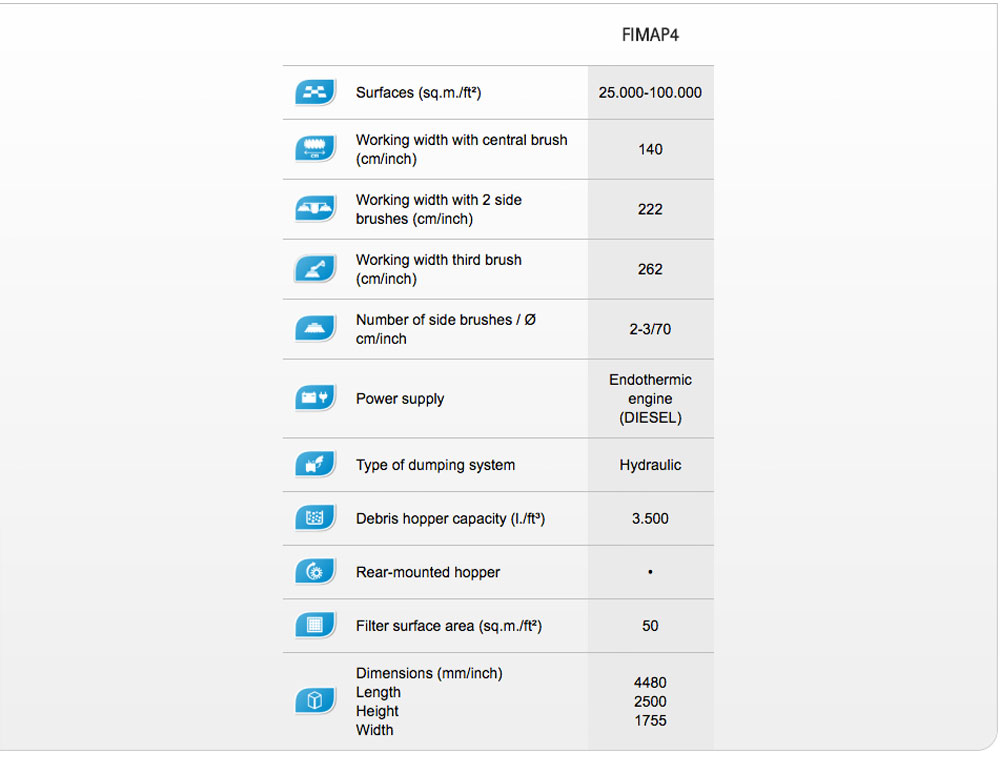Viewport: 1000px width, 771px height.
Task: Click the Hydraulic dumping system value
Action: pos(650,465)
